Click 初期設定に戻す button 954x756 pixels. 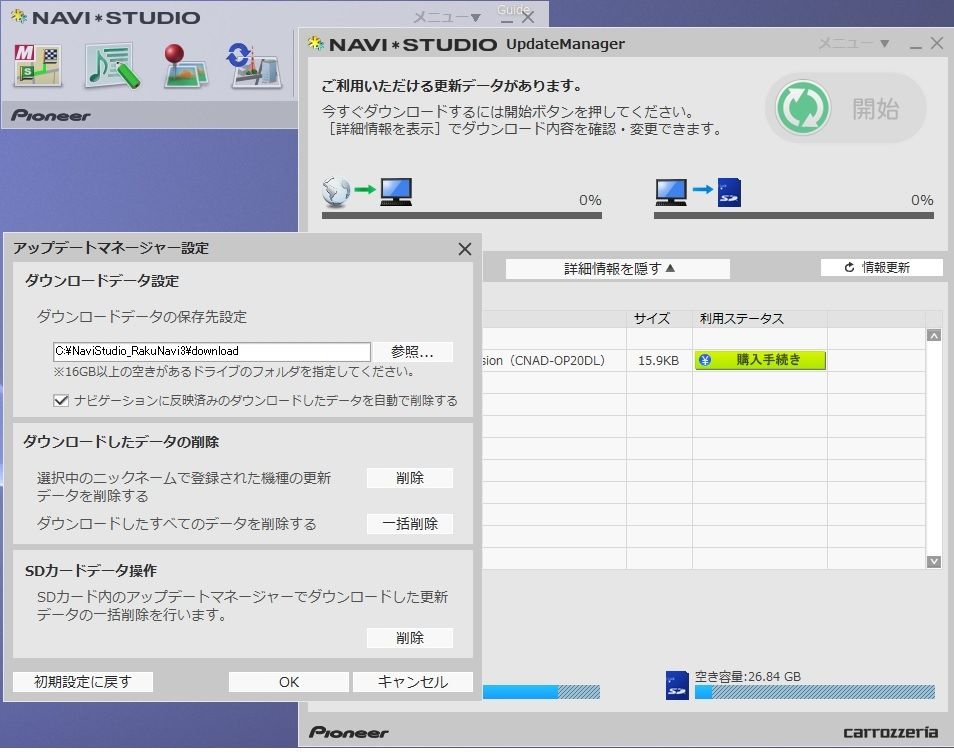[83, 682]
